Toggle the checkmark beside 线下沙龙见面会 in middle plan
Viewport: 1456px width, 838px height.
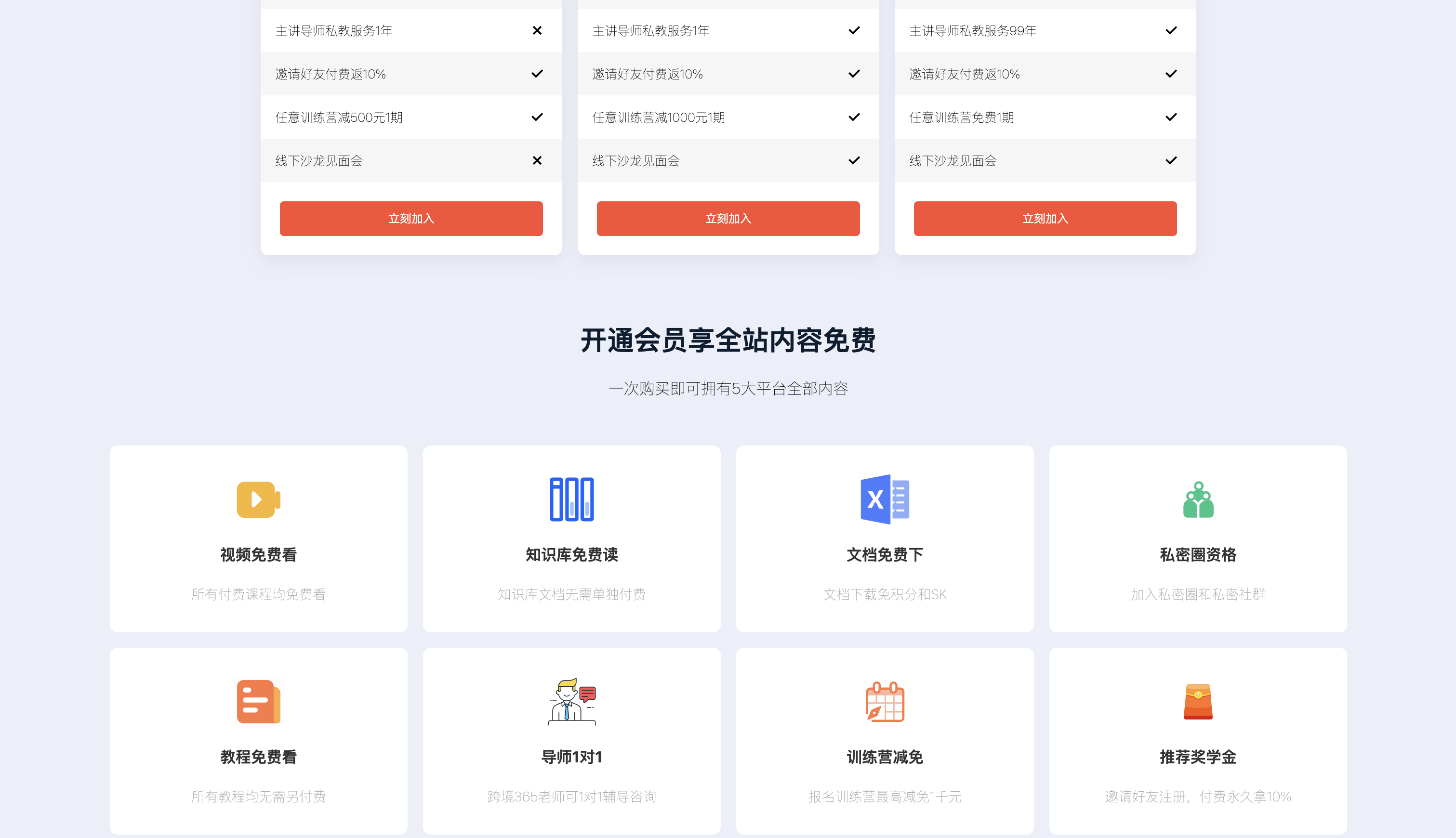pos(854,160)
